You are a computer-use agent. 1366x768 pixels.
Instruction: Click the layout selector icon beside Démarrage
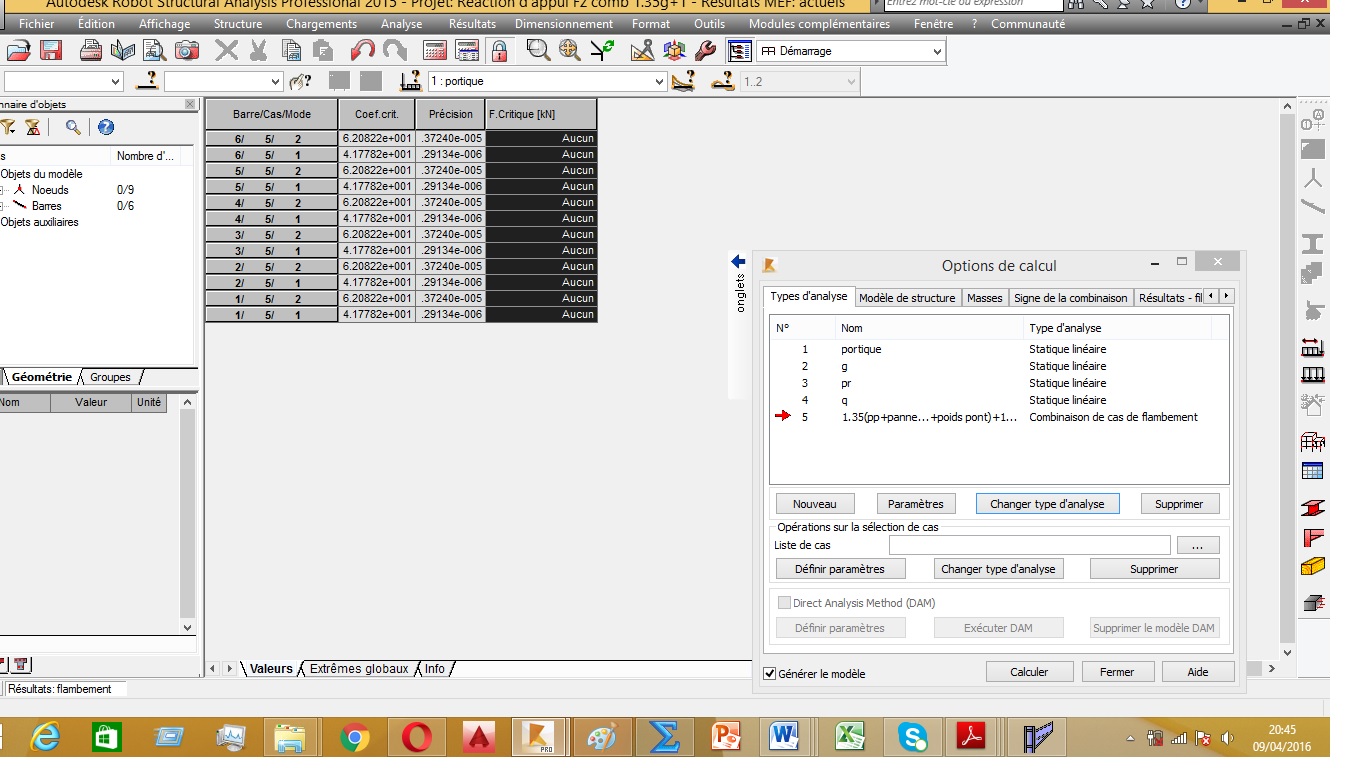pos(739,51)
